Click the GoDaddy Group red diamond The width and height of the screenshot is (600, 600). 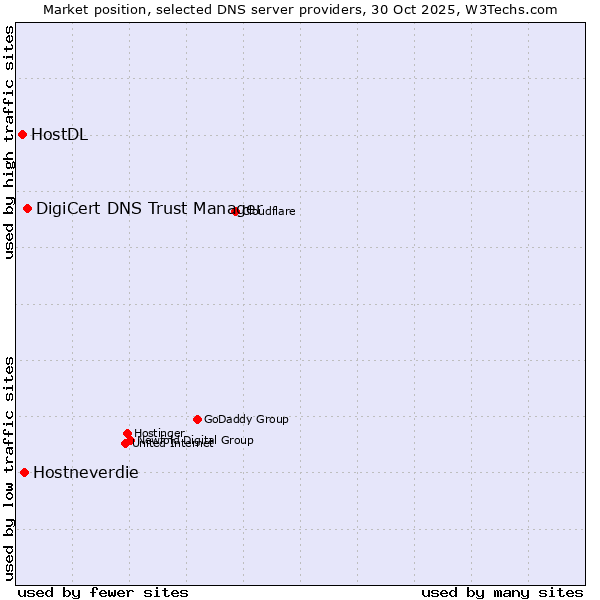click(x=197, y=419)
